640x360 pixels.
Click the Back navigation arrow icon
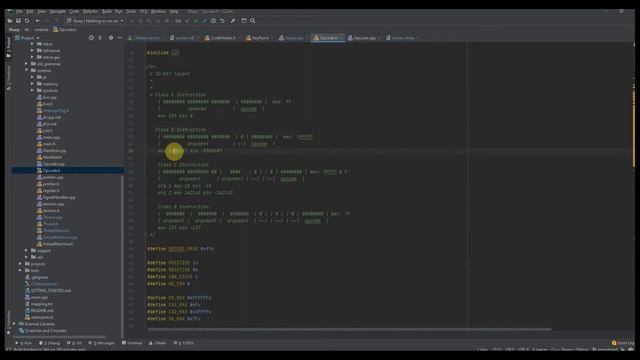[x=38, y=21]
